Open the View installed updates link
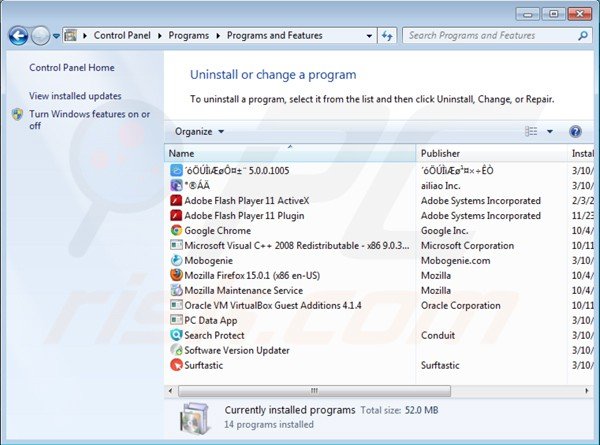 (75, 96)
